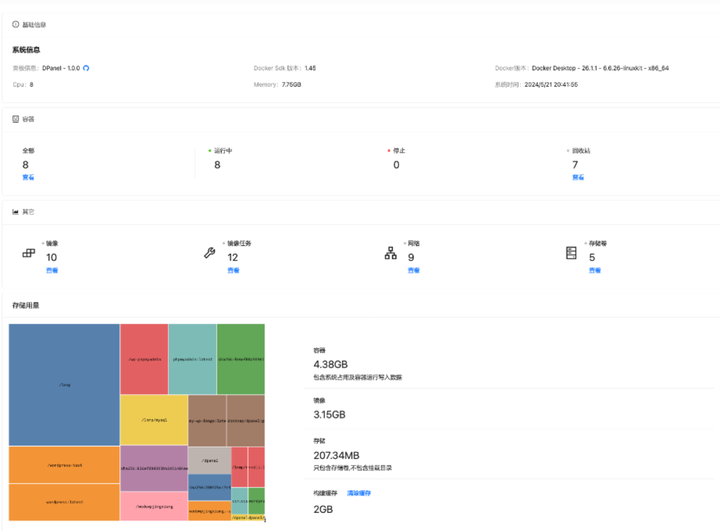Screen dimensions: 720x531
Task: Open the GitHub icon beside DPanel version
Action: pos(86,68)
